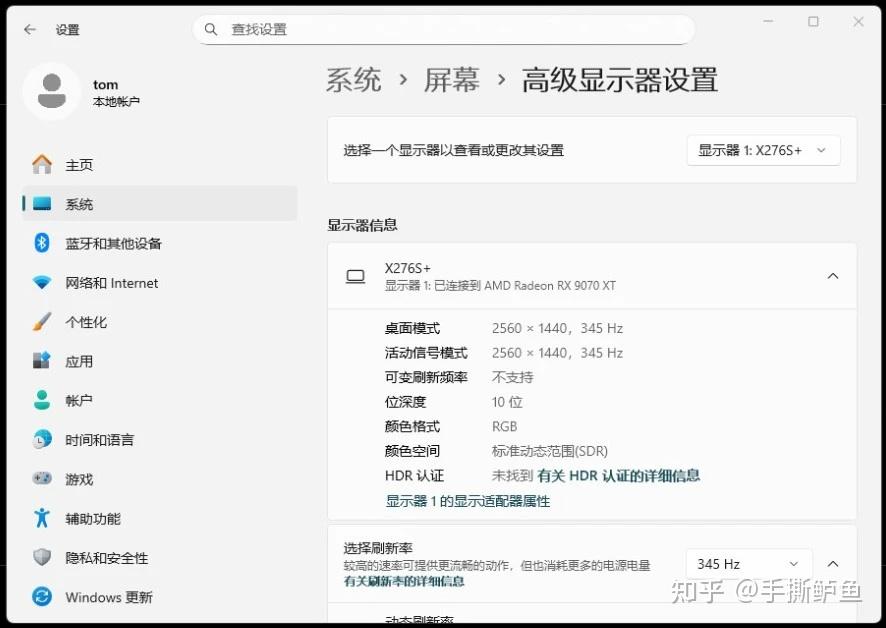The width and height of the screenshot is (886, 628).
Task: Click the monitor icon beside X276S+
Action: tap(355, 276)
